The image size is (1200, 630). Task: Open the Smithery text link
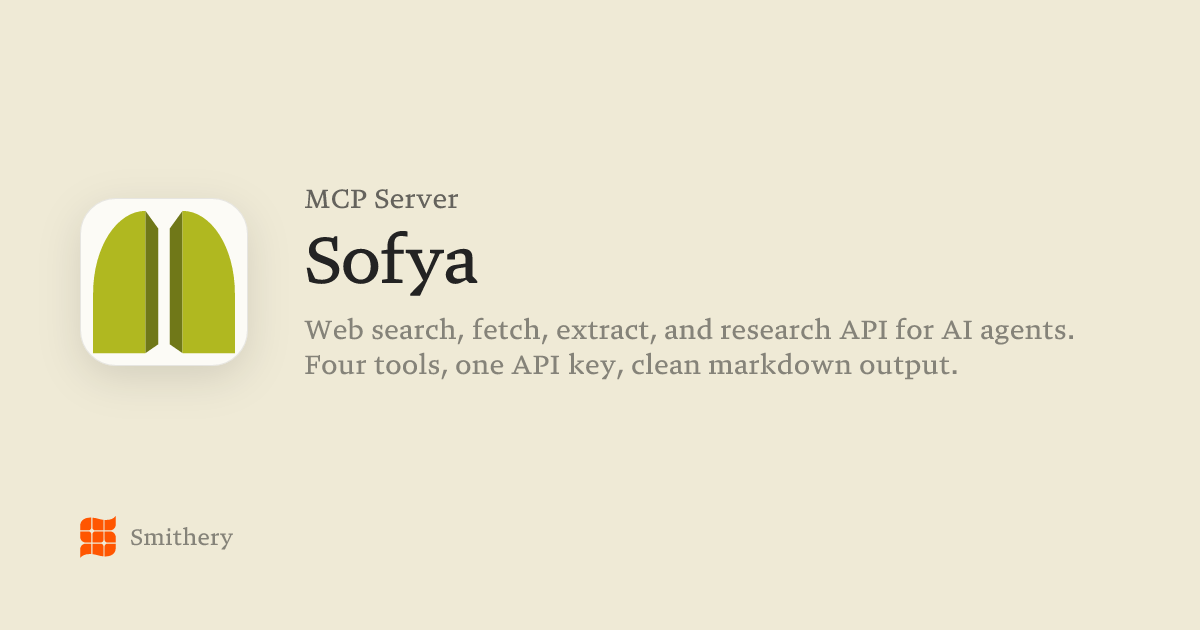click(181, 538)
